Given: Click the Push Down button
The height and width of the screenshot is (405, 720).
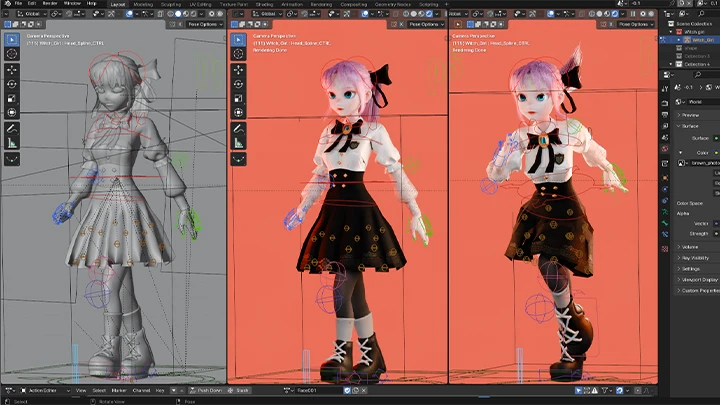Looking at the screenshot, I should [206, 390].
